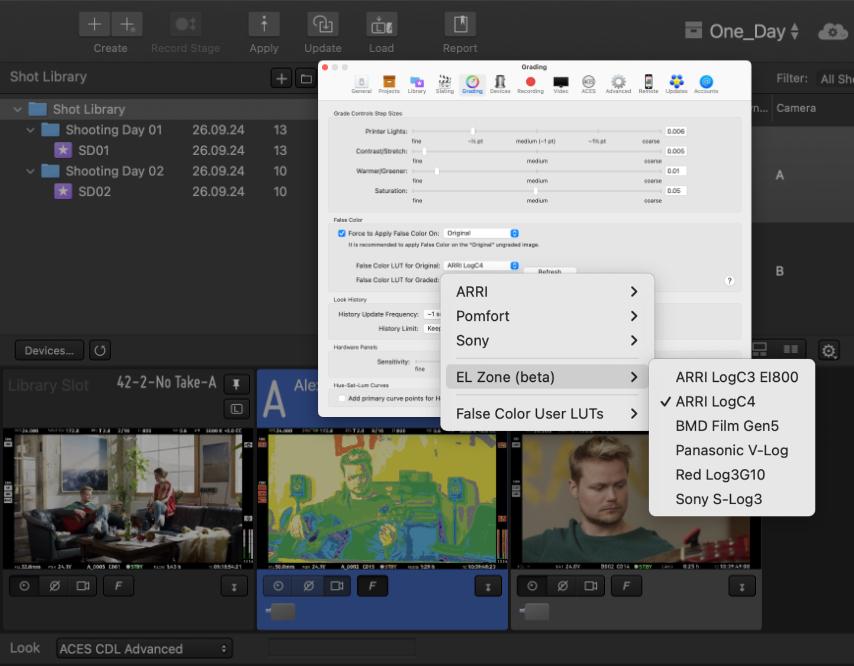Screen dimensions: 854x666
Task: Click the Report toolbar icon
Action: pyautogui.click(x=460, y=25)
